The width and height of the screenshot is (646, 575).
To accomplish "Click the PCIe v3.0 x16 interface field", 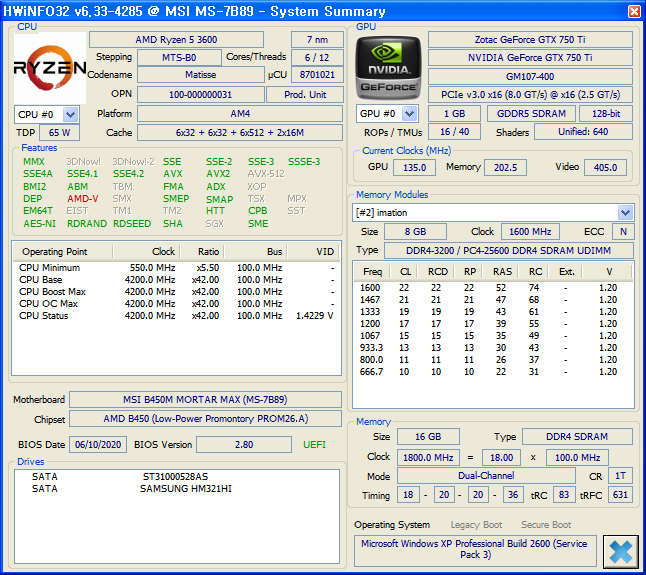I will 530,95.
